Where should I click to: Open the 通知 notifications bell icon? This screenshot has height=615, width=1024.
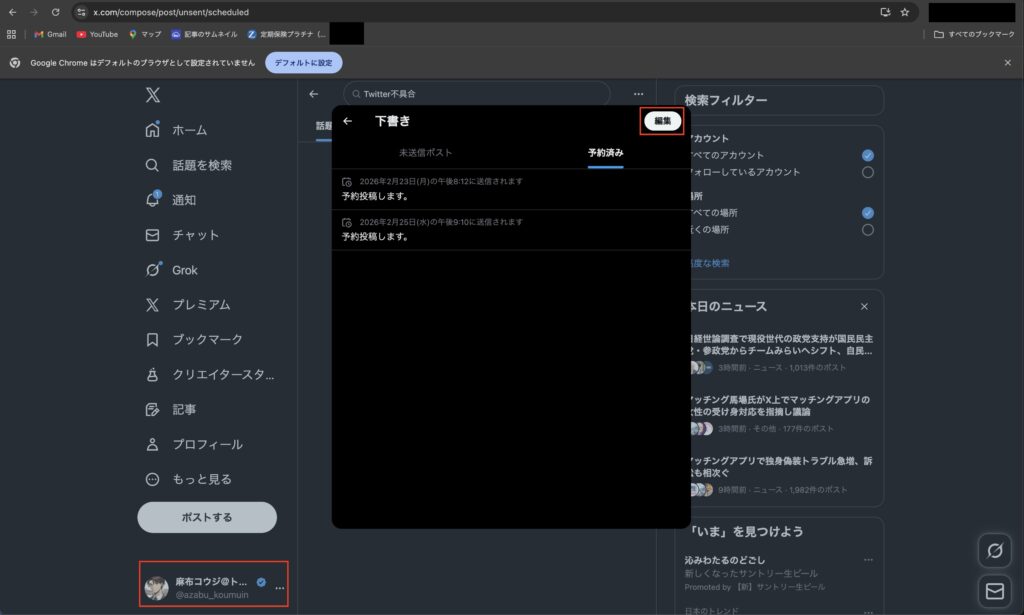point(151,200)
